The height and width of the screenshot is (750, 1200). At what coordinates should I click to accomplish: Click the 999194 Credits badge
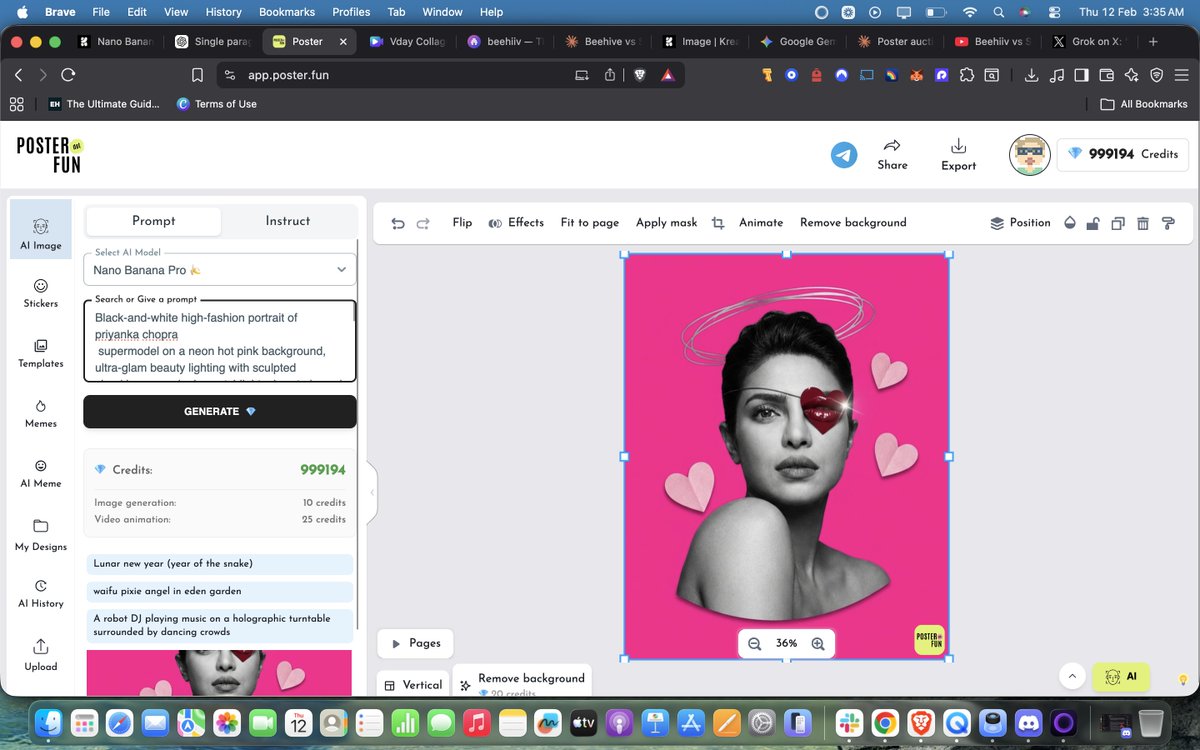[1123, 155]
